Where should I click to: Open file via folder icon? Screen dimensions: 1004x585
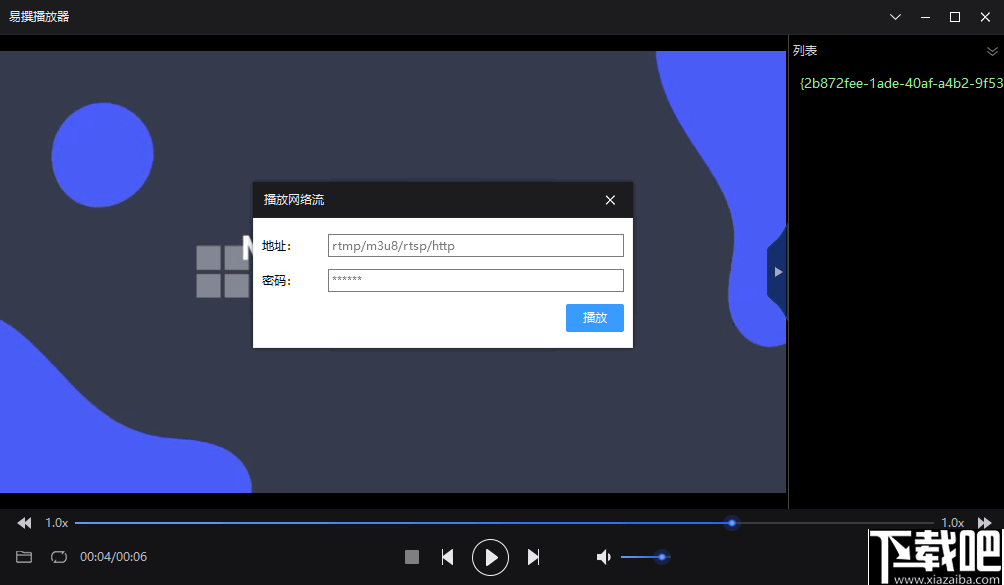(24, 557)
